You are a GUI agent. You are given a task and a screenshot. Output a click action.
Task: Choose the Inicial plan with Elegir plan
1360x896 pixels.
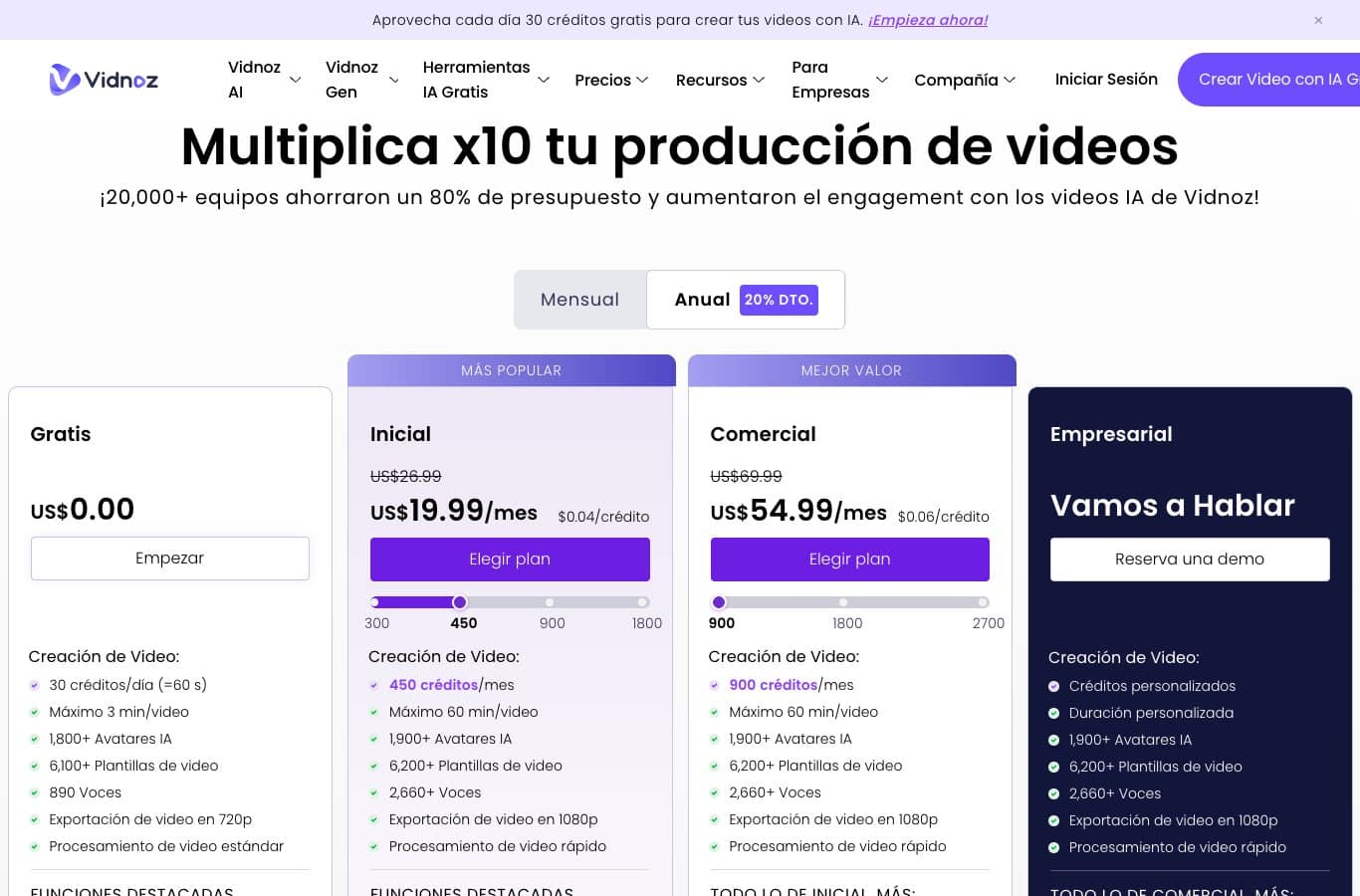point(510,560)
